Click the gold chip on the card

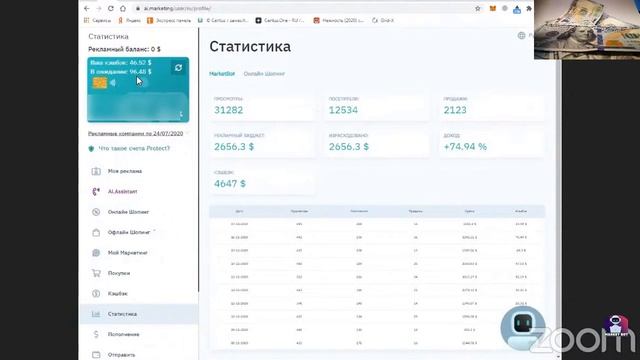[x=100, y=83]
